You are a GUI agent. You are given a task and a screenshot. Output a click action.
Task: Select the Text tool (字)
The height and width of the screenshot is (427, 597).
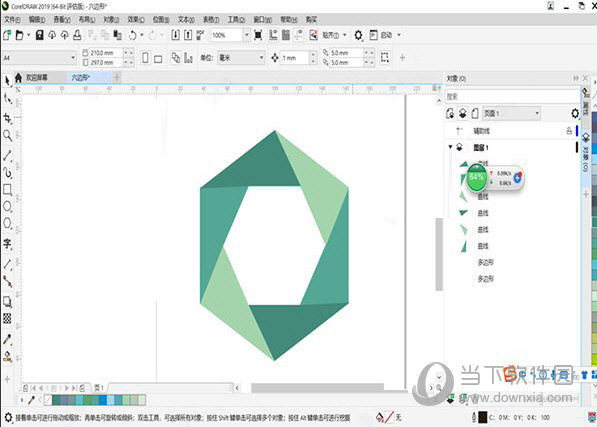7,244
